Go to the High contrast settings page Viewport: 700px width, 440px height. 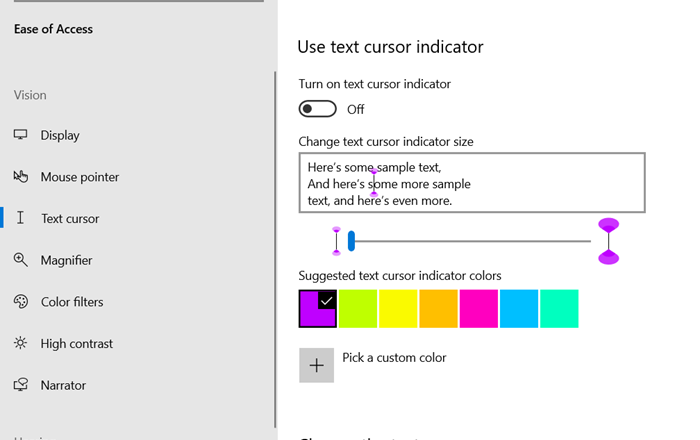[76, 344]
